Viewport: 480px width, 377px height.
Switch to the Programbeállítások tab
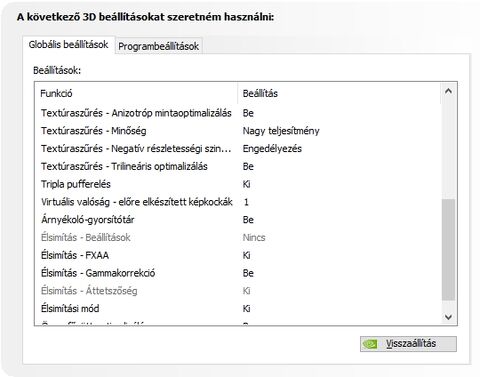159,46
